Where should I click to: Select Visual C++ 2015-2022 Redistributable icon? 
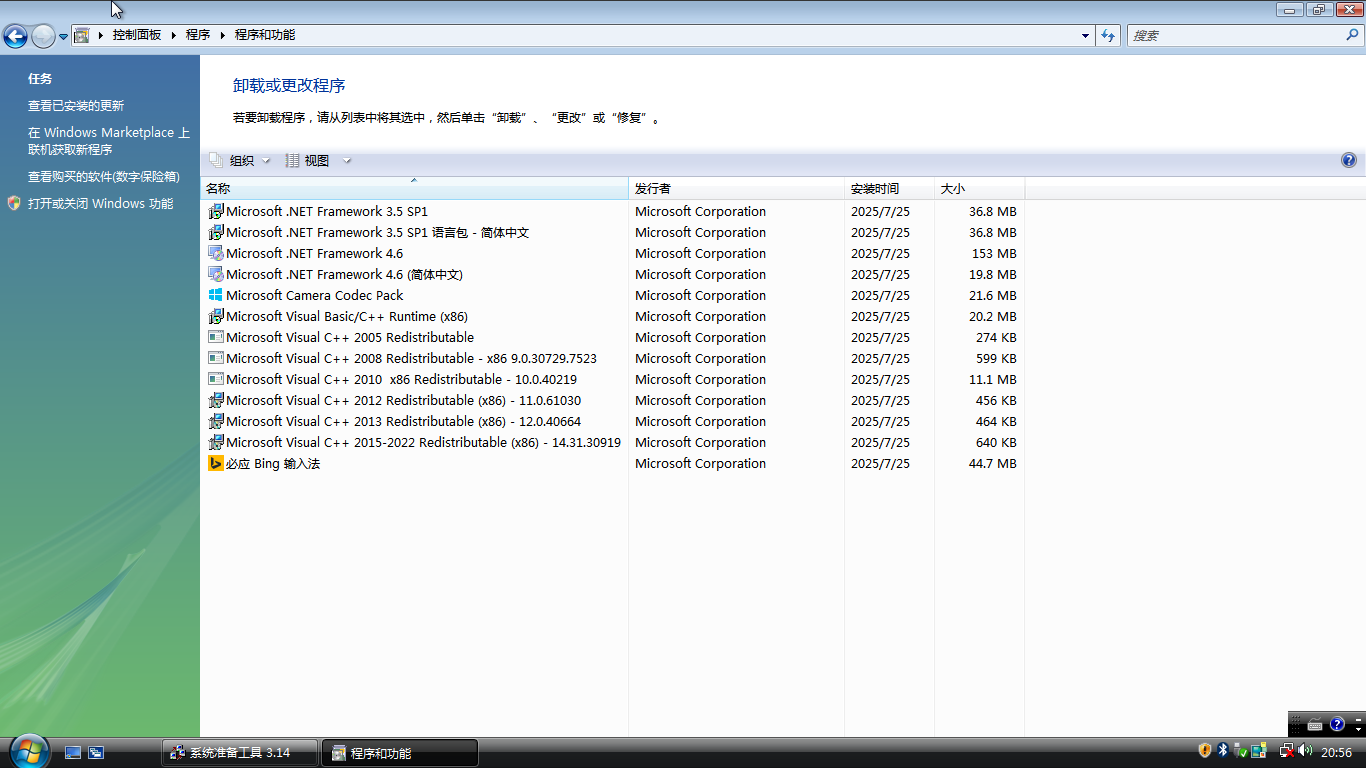[215, 442]
